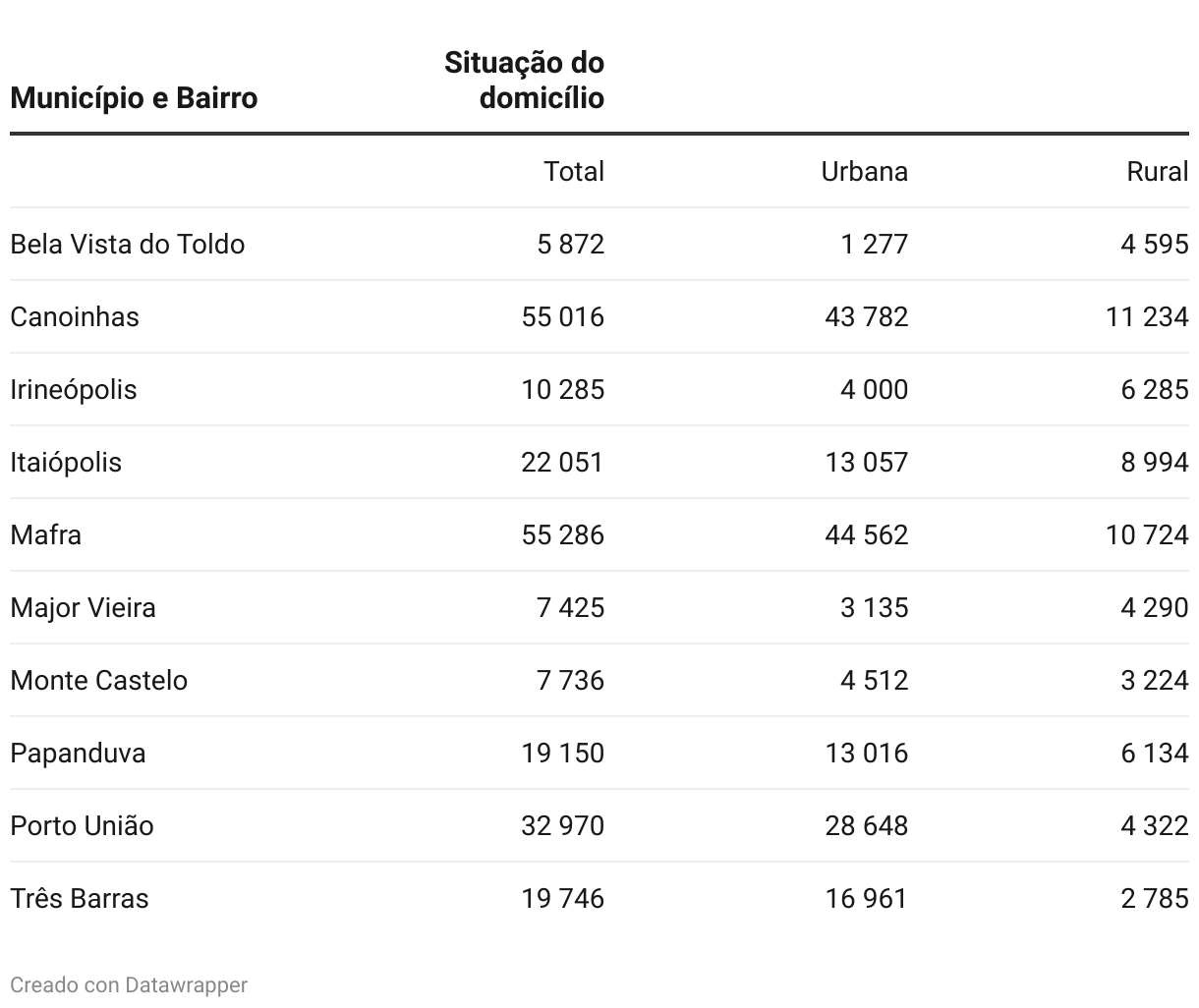
Task: Select the Irineópolis row label
Action: click(74, 390)
